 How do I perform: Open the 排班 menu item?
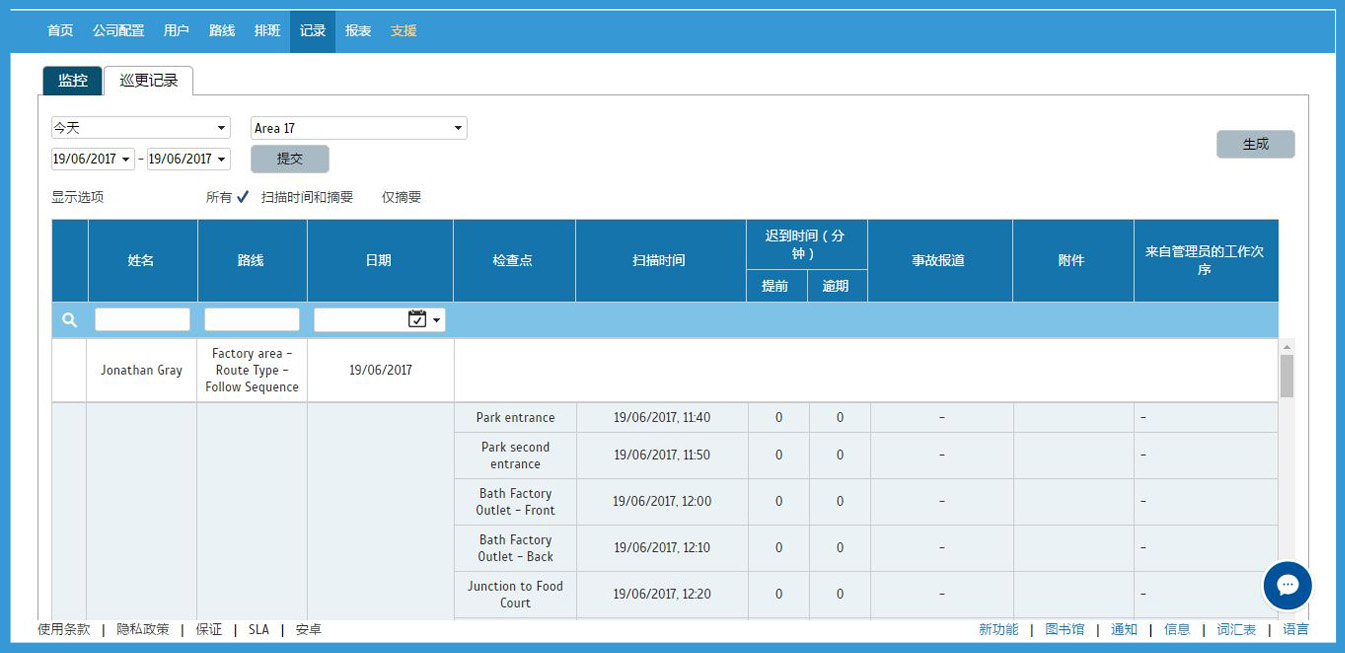267,31
